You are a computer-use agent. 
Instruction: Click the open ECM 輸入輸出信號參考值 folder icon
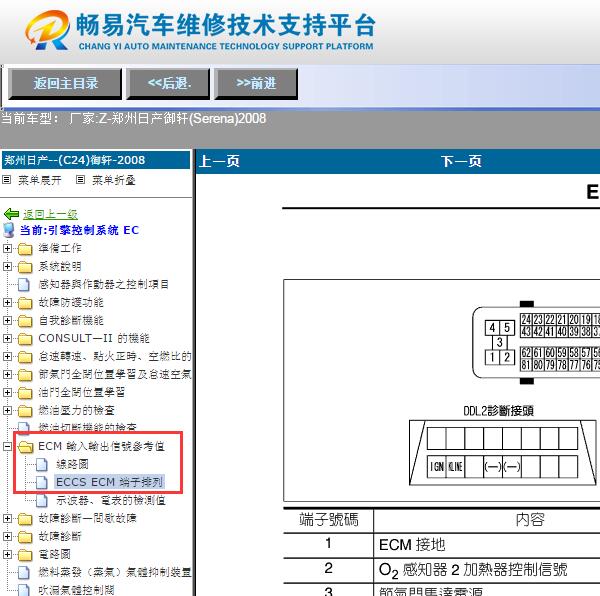[x=25, y=447]
